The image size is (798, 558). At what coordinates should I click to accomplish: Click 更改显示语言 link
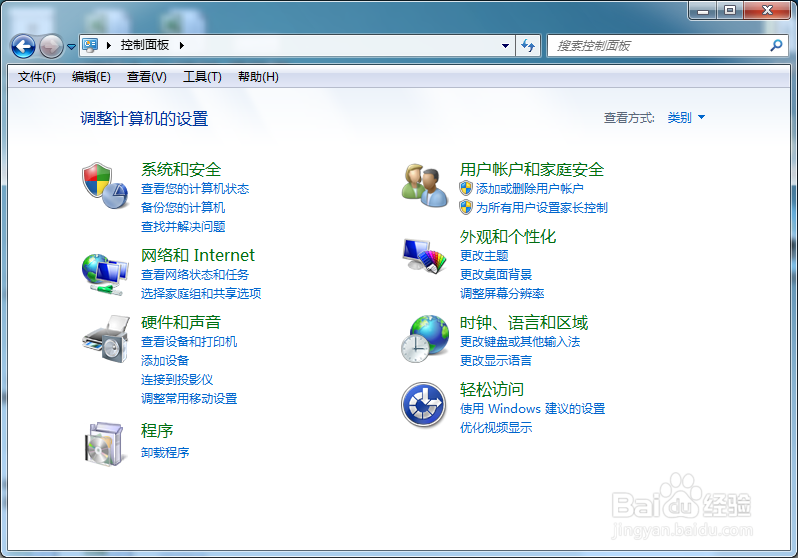[496, 361]
